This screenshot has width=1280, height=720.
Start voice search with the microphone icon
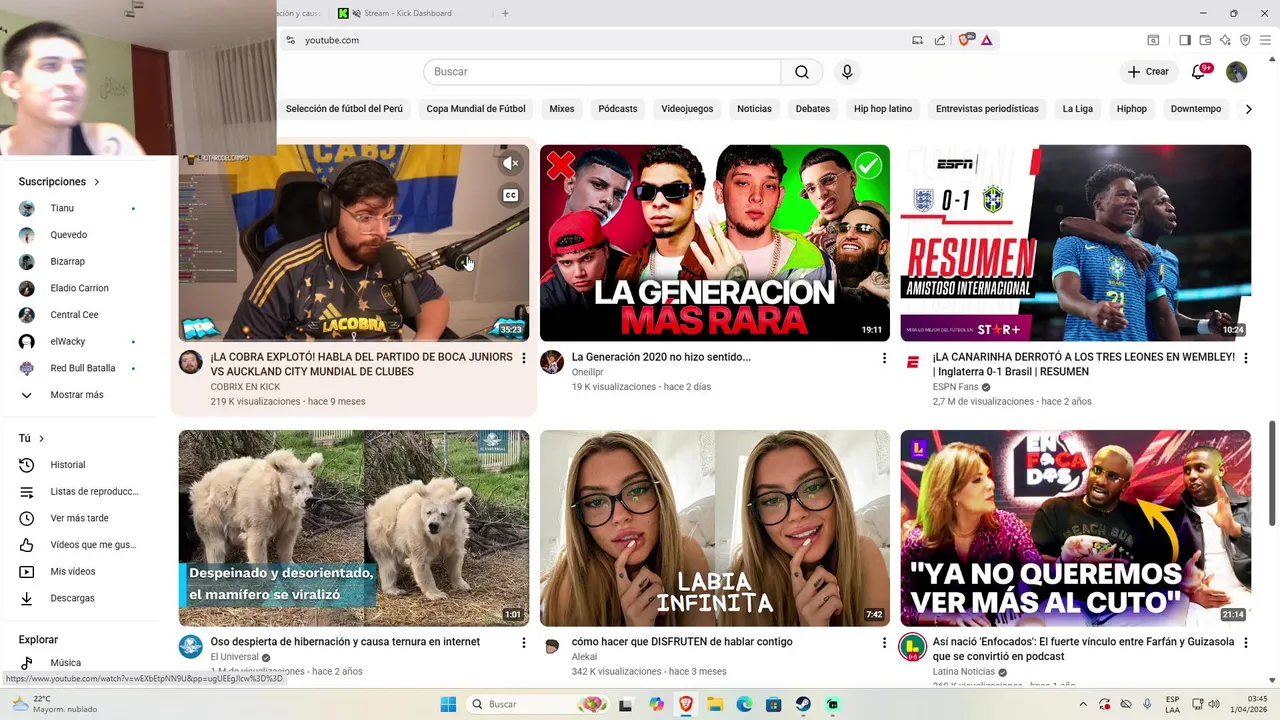[x=847, y=72]
